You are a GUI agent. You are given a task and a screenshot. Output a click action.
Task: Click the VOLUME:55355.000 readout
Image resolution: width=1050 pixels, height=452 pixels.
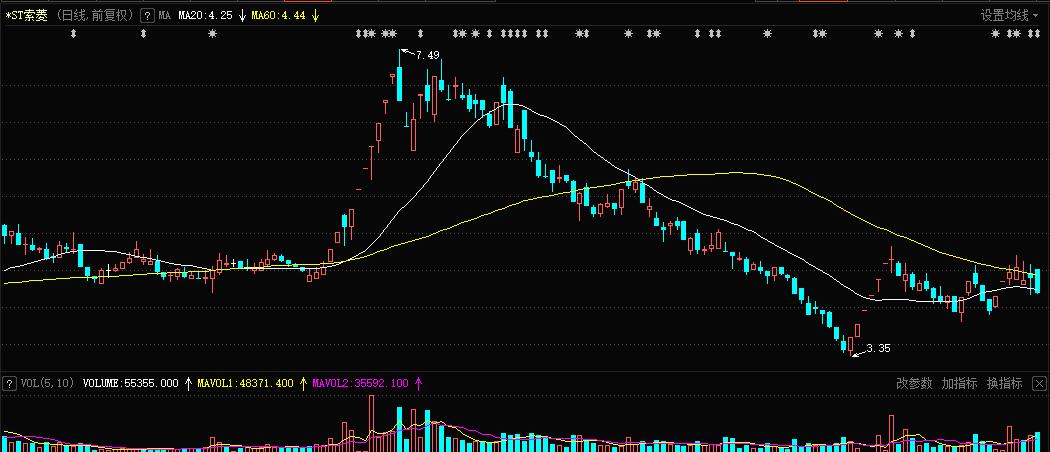coord(130,383)
